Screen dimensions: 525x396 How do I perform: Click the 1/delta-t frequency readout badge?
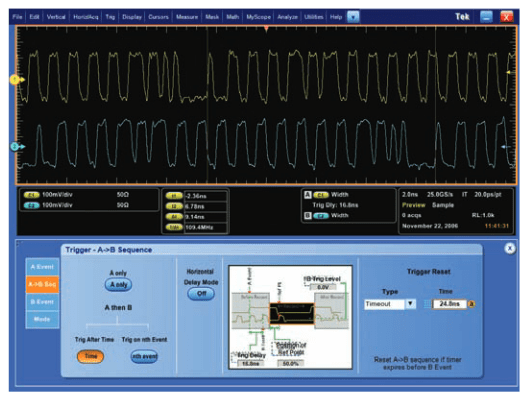pos(174,227)
